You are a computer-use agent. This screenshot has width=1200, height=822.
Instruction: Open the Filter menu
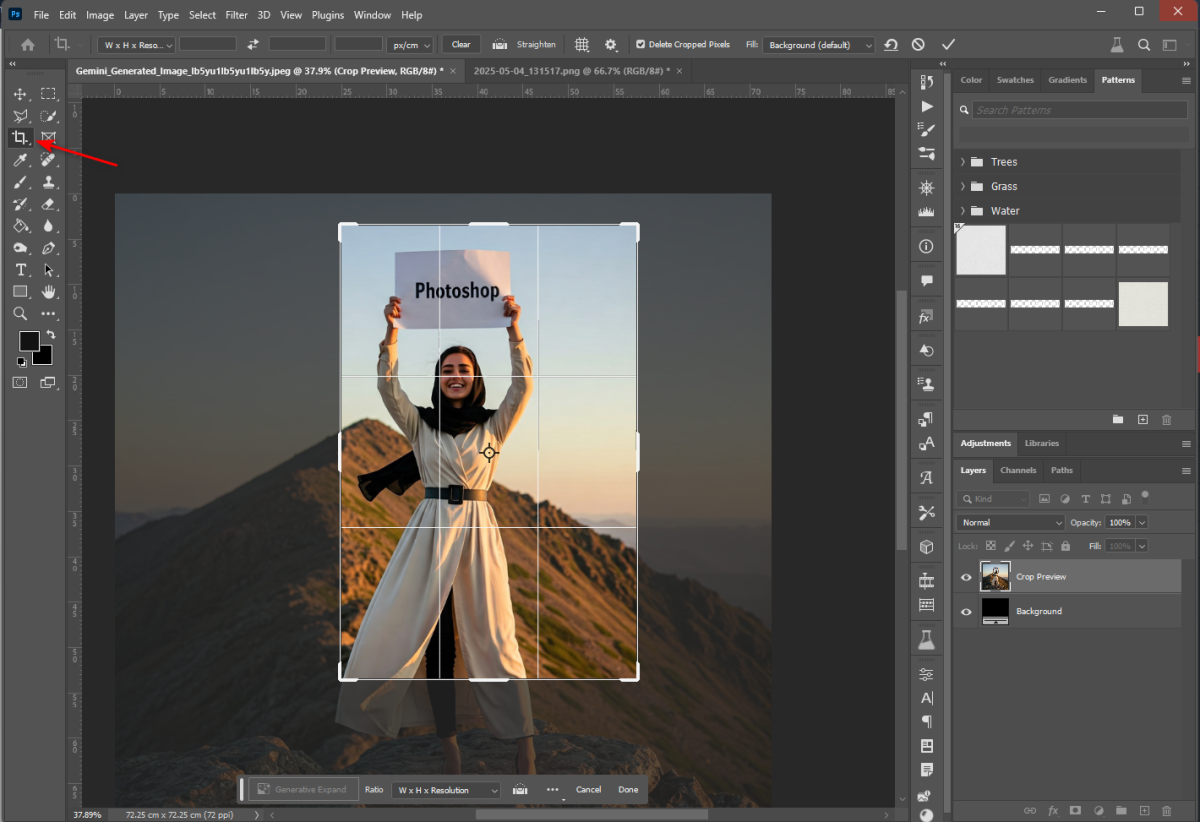(x=237, y=15)
